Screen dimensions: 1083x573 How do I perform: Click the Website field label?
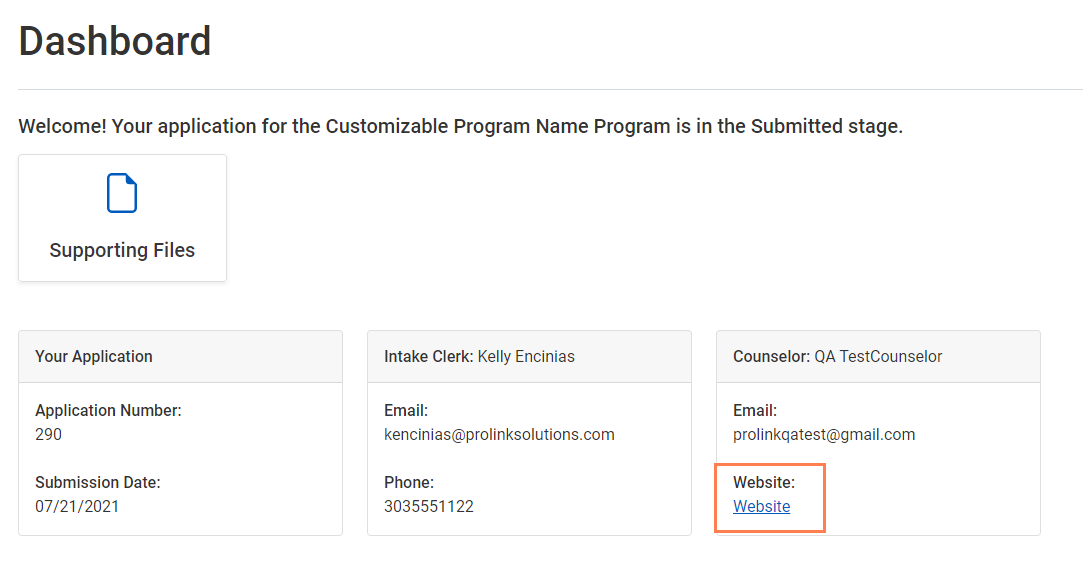764,482
